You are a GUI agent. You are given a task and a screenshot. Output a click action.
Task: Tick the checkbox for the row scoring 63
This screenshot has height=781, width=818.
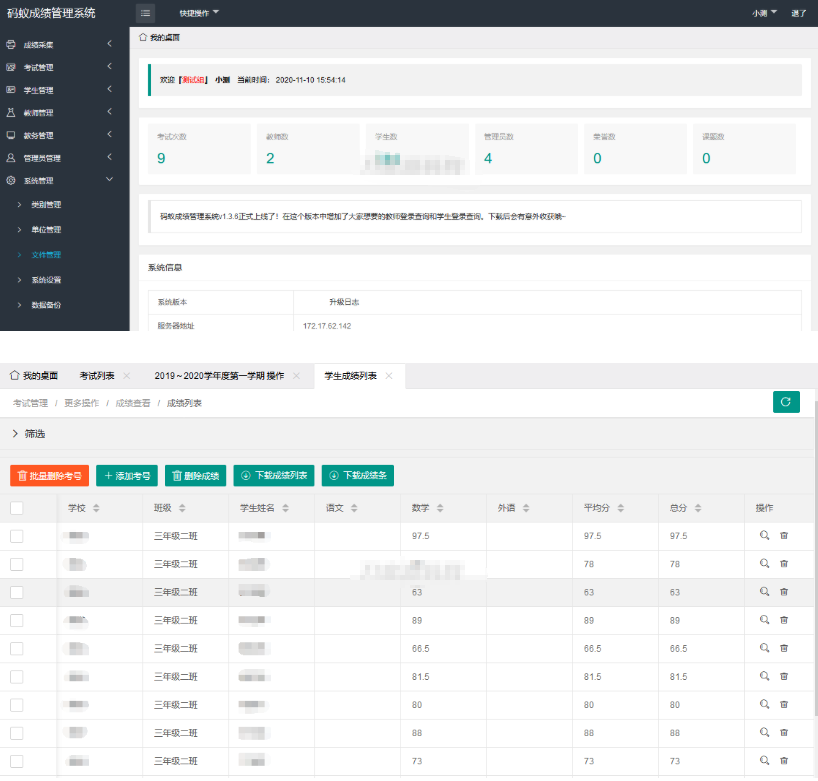17,592
